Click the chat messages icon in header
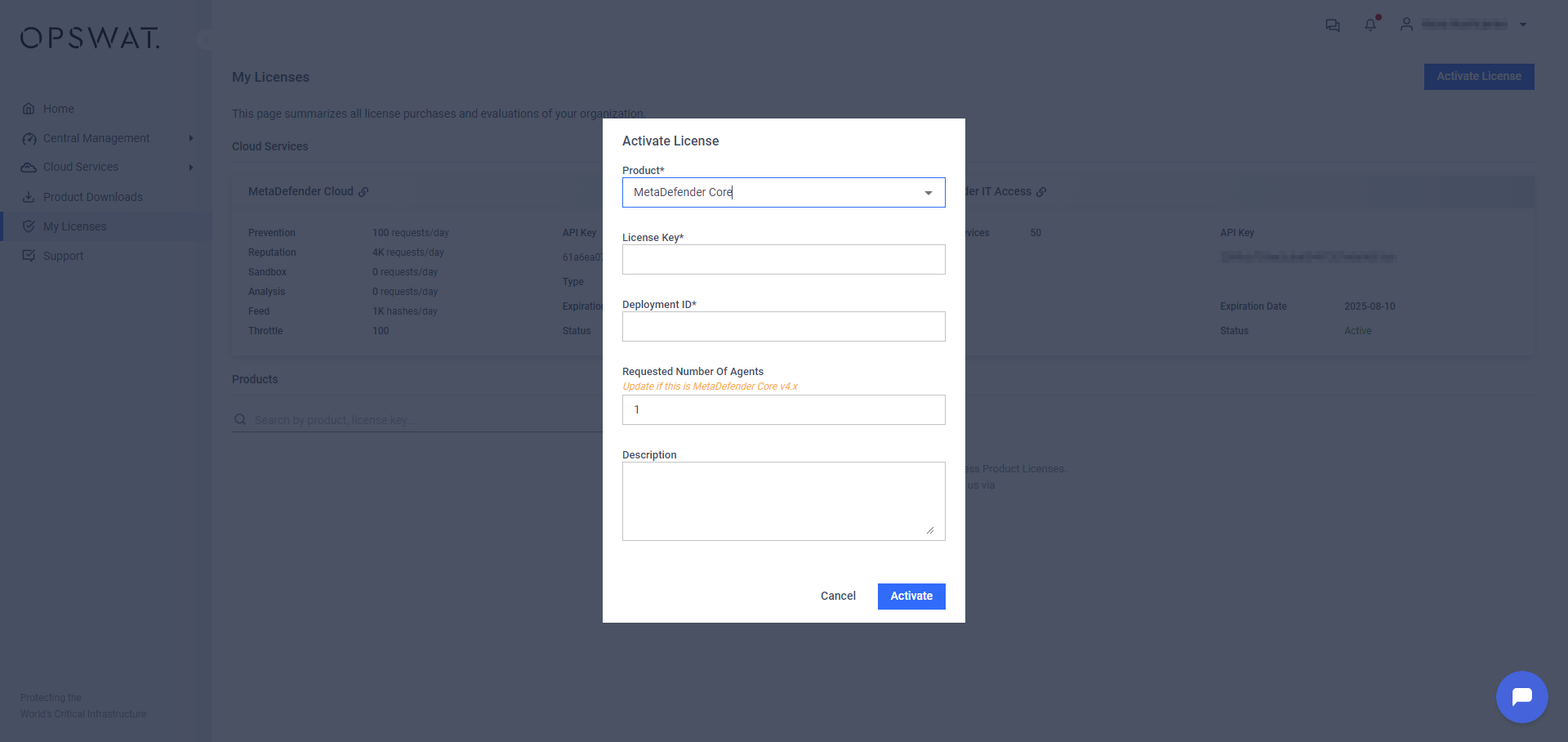The width and height of the screenshot is (1568, 742). coord(1332,25)
